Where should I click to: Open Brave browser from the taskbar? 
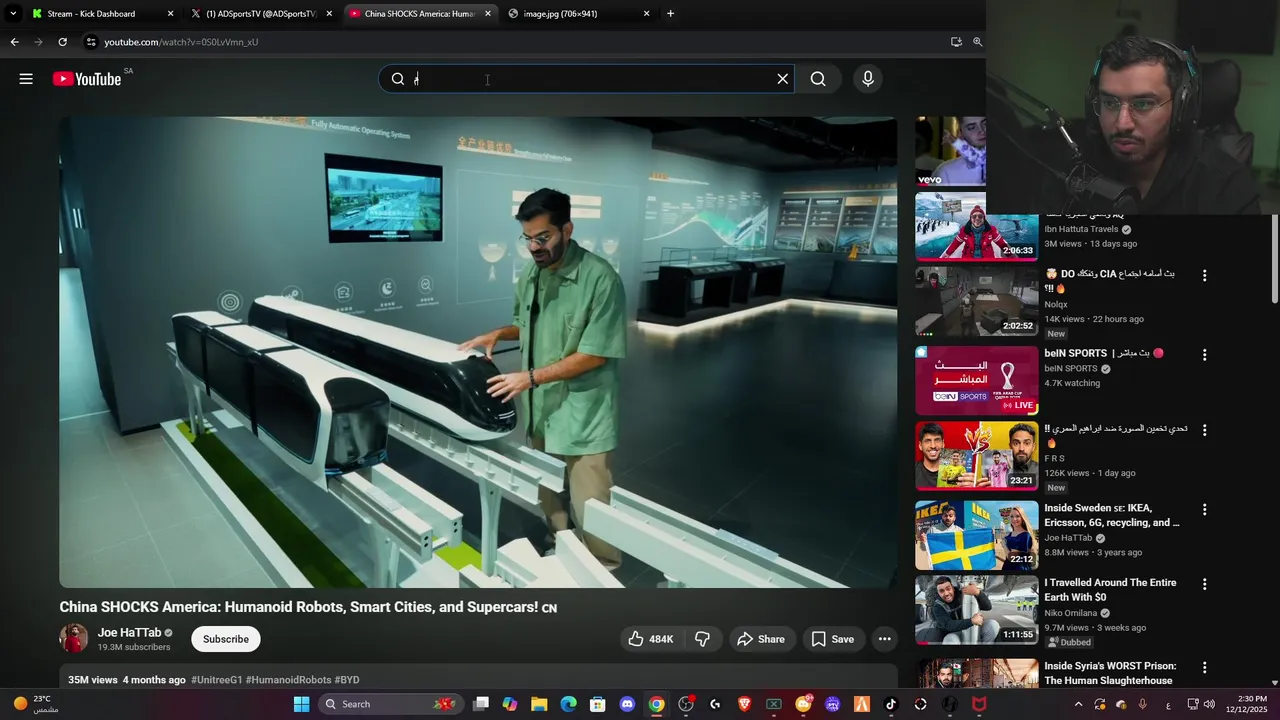pos(744,704)
